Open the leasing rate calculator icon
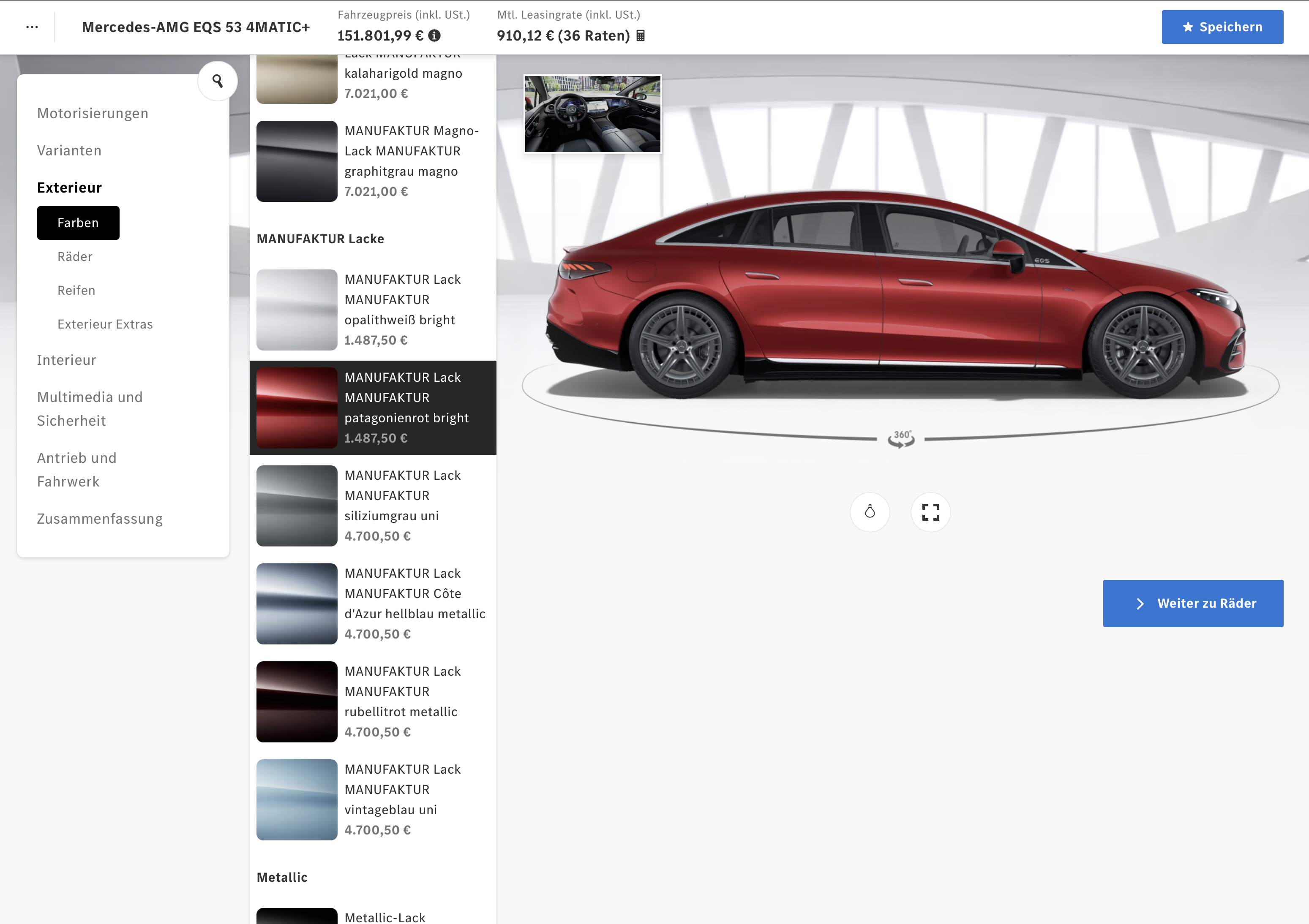 click(641, 35)
